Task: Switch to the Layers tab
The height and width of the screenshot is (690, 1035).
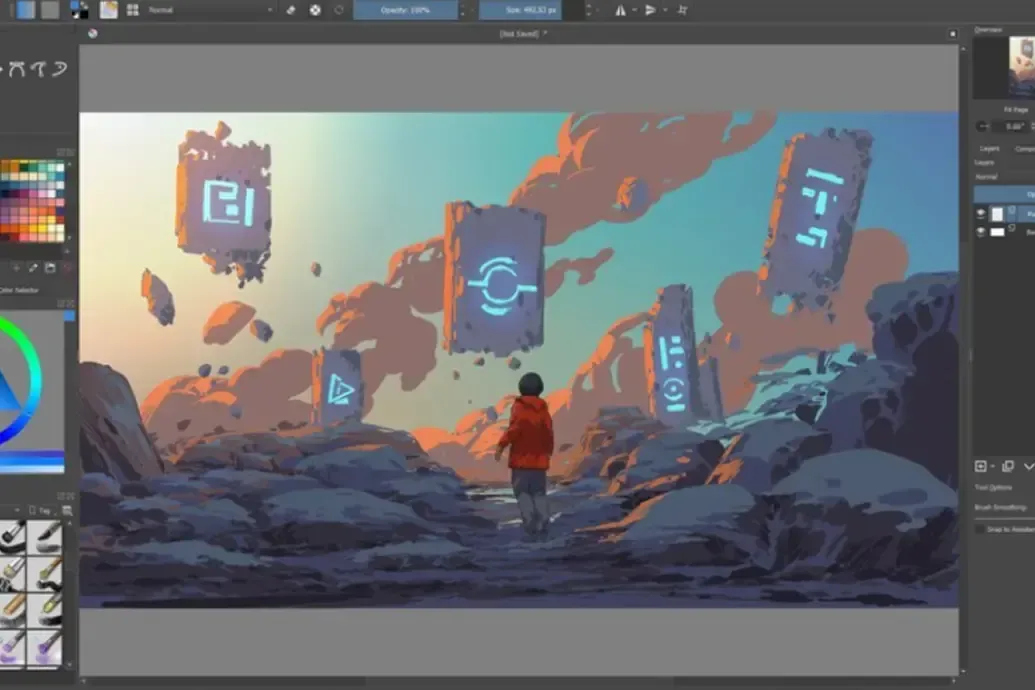Action: [989, 149]
